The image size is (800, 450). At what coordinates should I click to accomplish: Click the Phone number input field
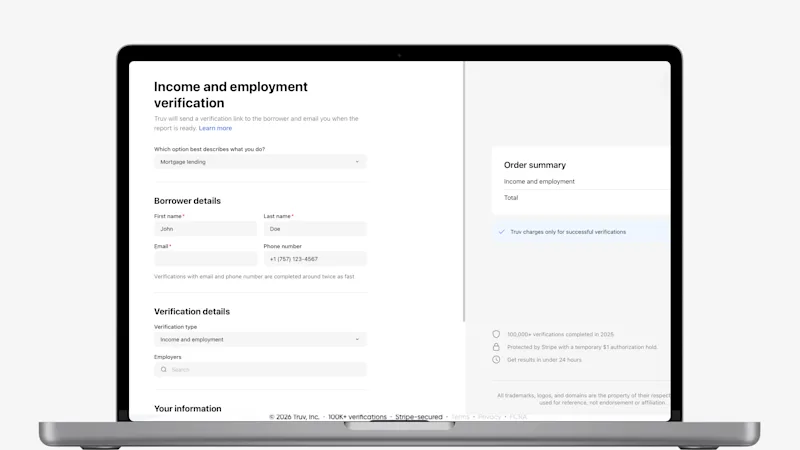point(315,259)
